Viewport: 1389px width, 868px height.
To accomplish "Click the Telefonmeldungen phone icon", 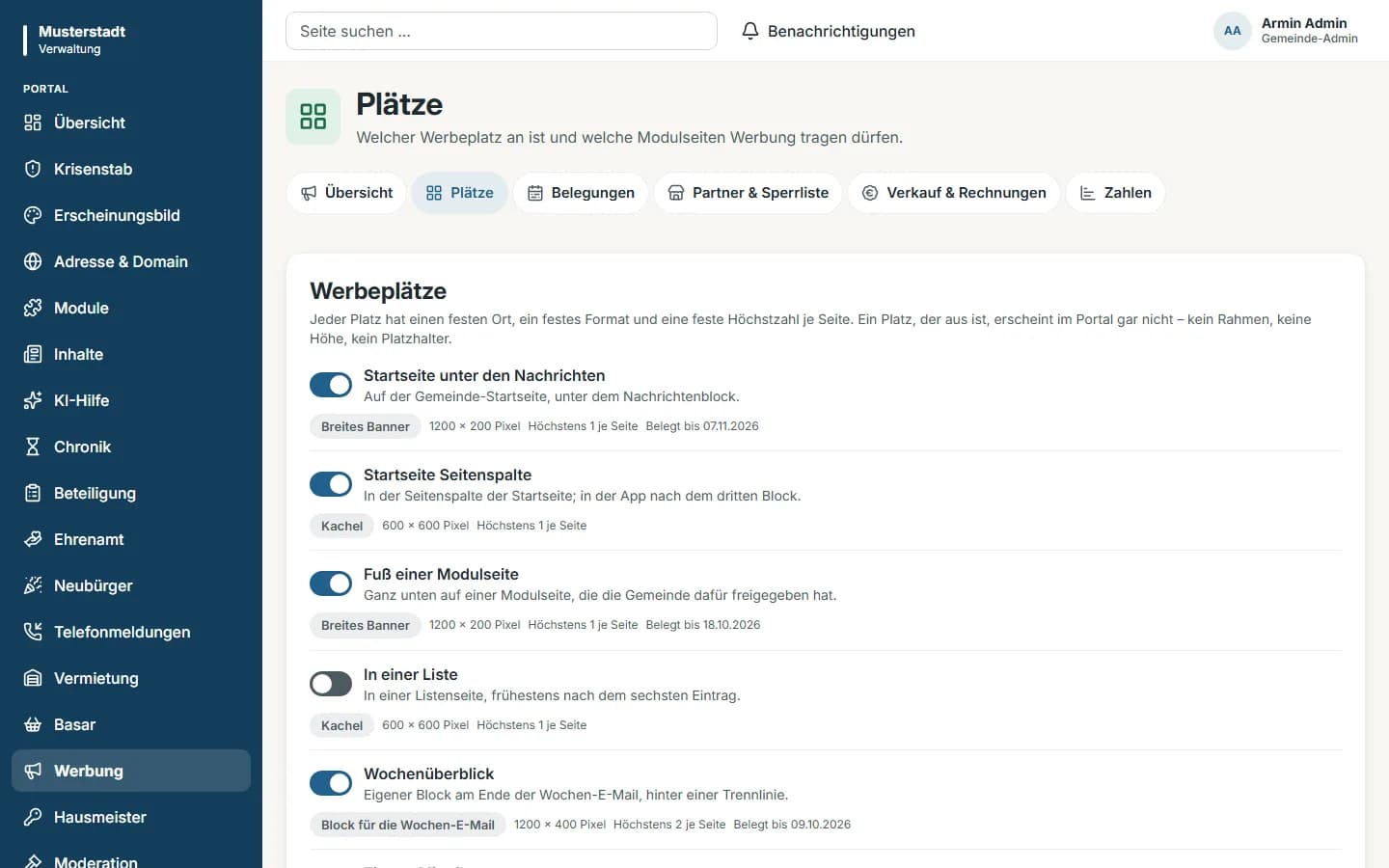I will coord(33,632).
